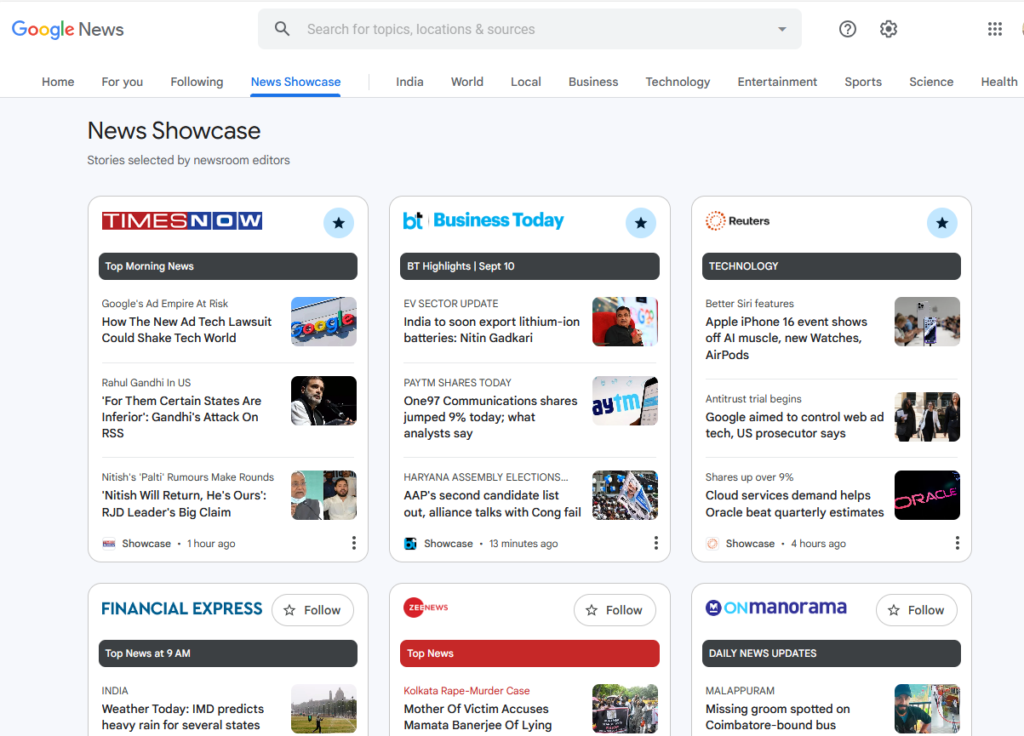Switch to the For you tab

coord(122,82)
